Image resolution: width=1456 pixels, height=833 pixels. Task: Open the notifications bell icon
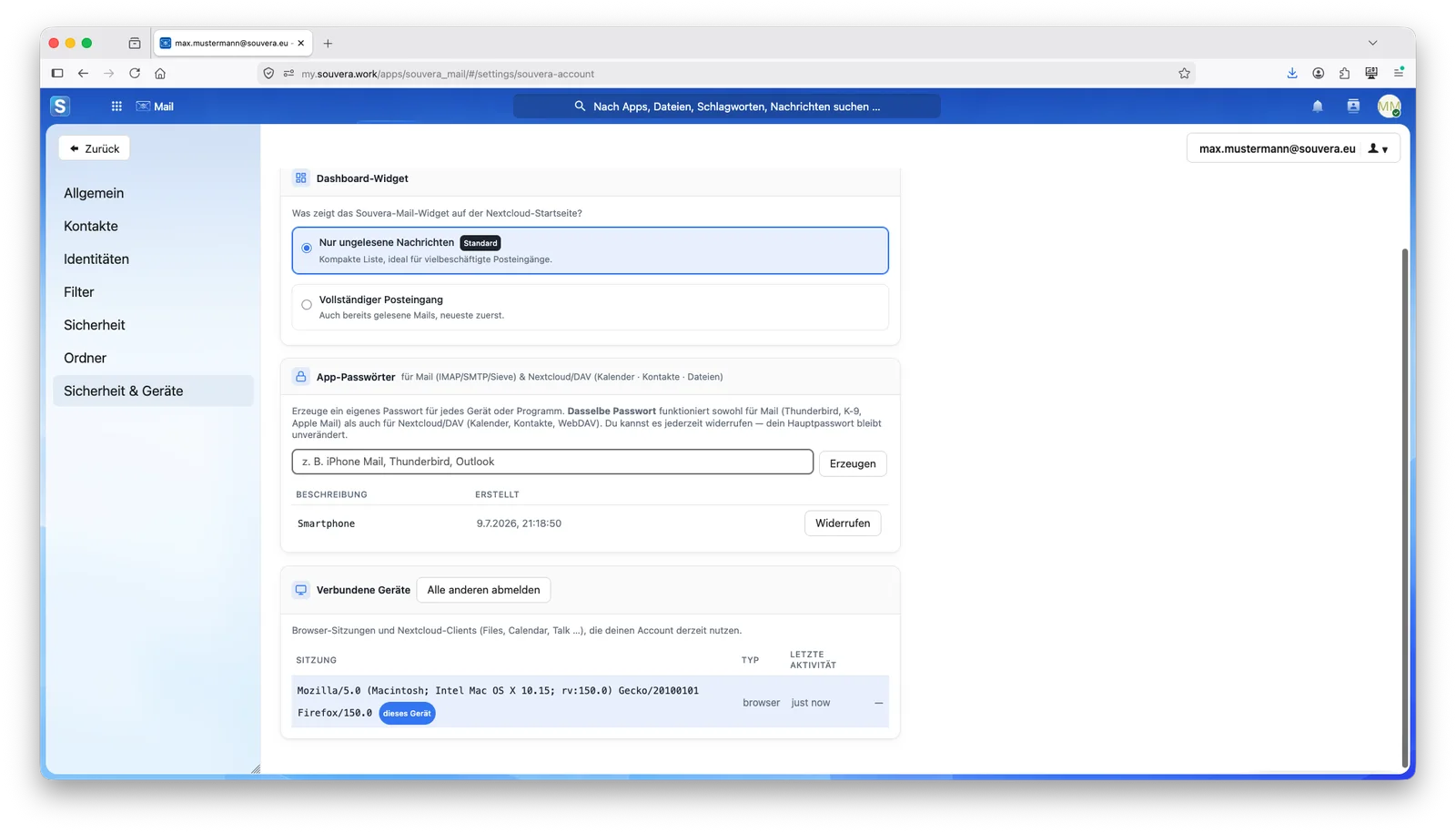pos(1317,107)
